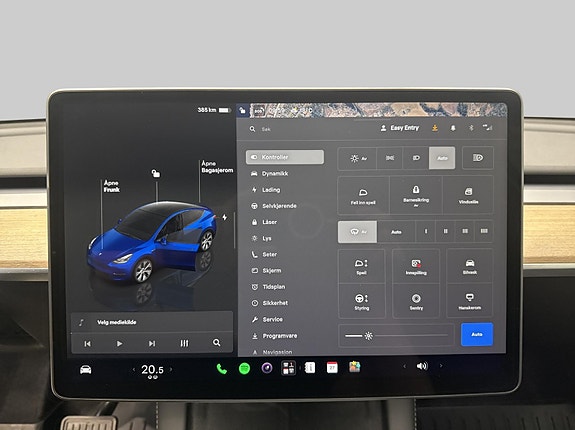575x430 pixels.
Task: Set exterior lights to Av (off)
Action: point(358,158)
